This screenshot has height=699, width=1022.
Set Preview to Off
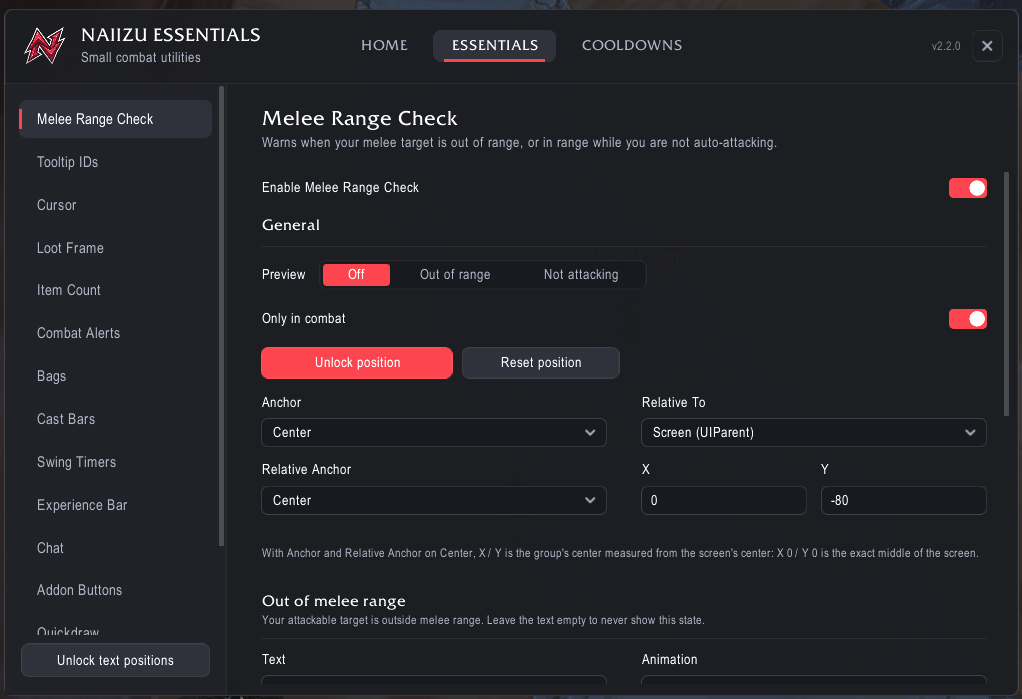(357, 275)
